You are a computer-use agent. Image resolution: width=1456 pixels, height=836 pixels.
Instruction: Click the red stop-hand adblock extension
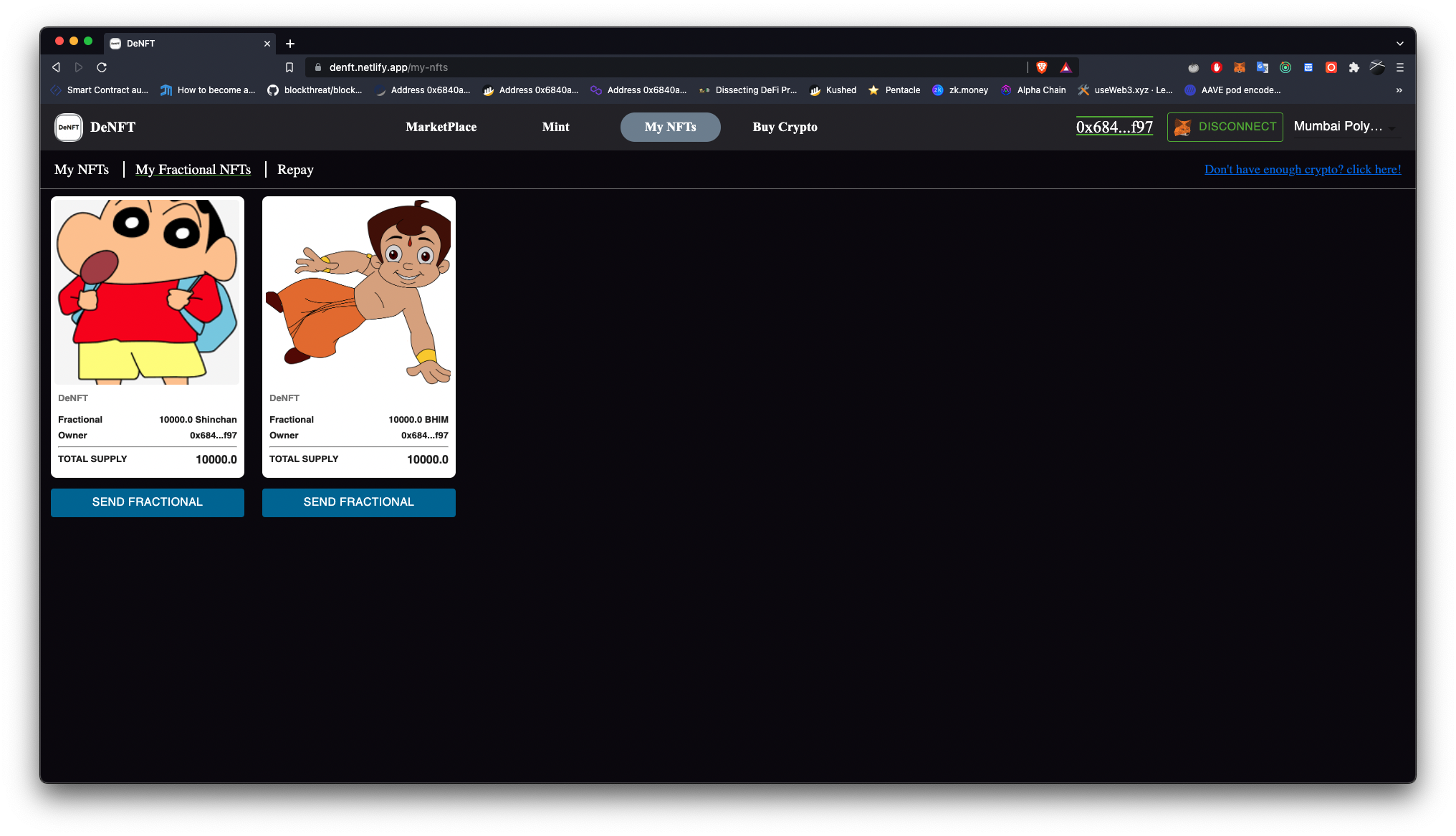[x=1217, y=67]
